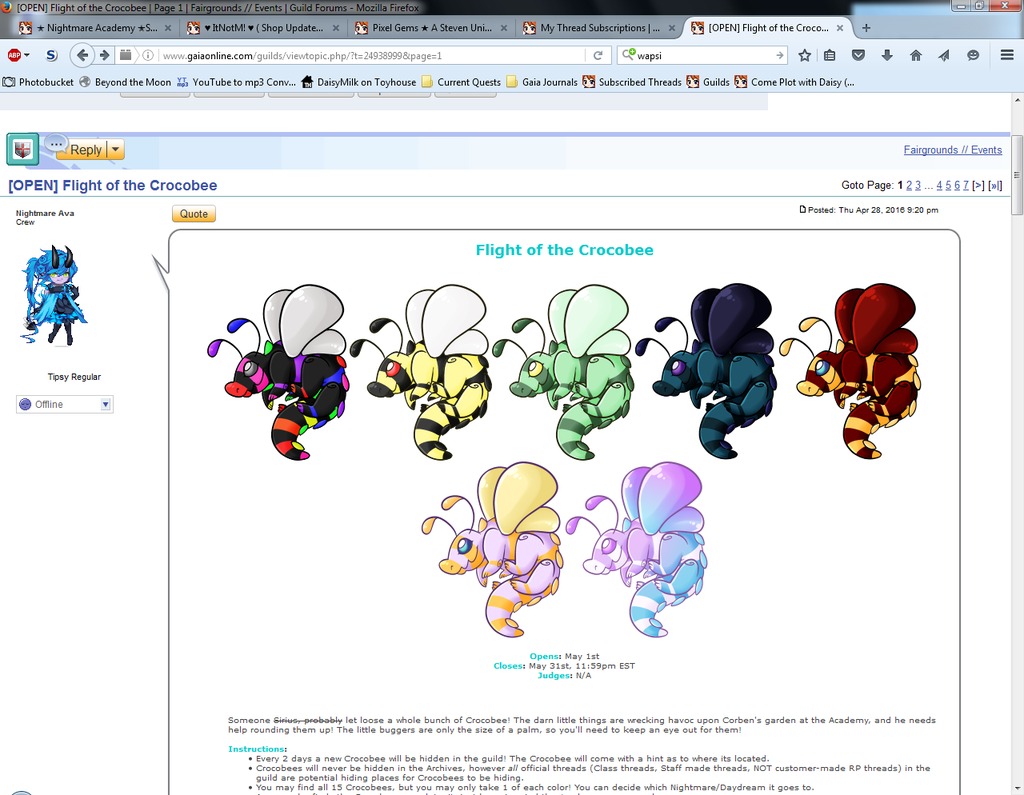1024x795 pixels.
Task: Go to page 2 of the thread
Action: [909, 186]
